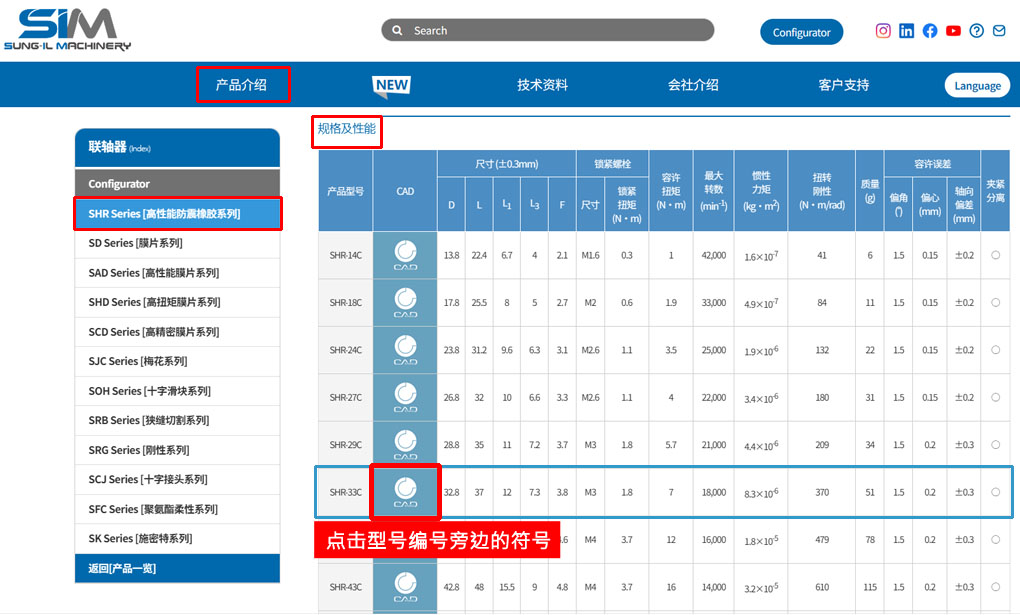Select SAD Series [高性能膜片系列]
Viewport: 1020px width, 615px height.
(x=178, y=273)
